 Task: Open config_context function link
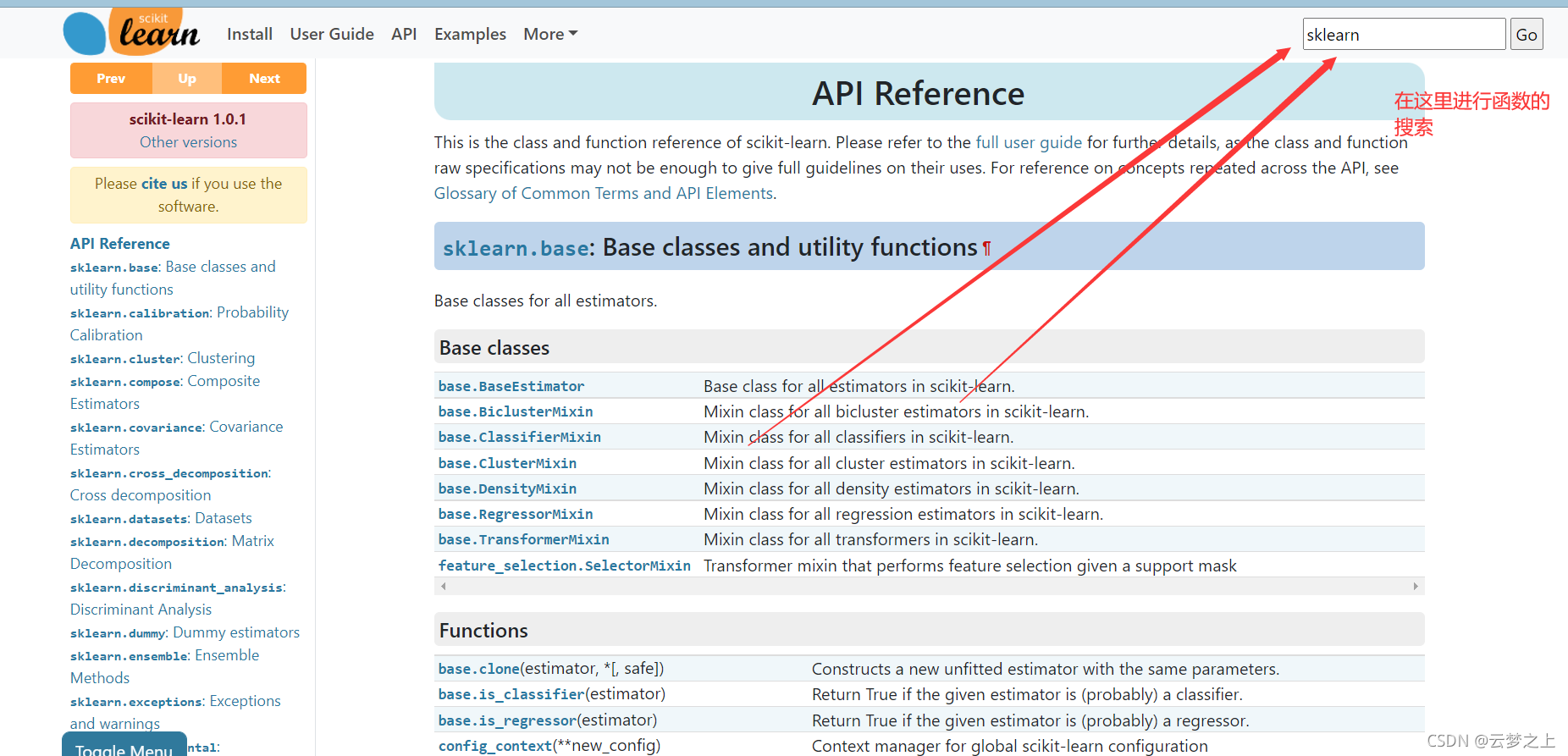pyautogui.click(x=495, y=746)
